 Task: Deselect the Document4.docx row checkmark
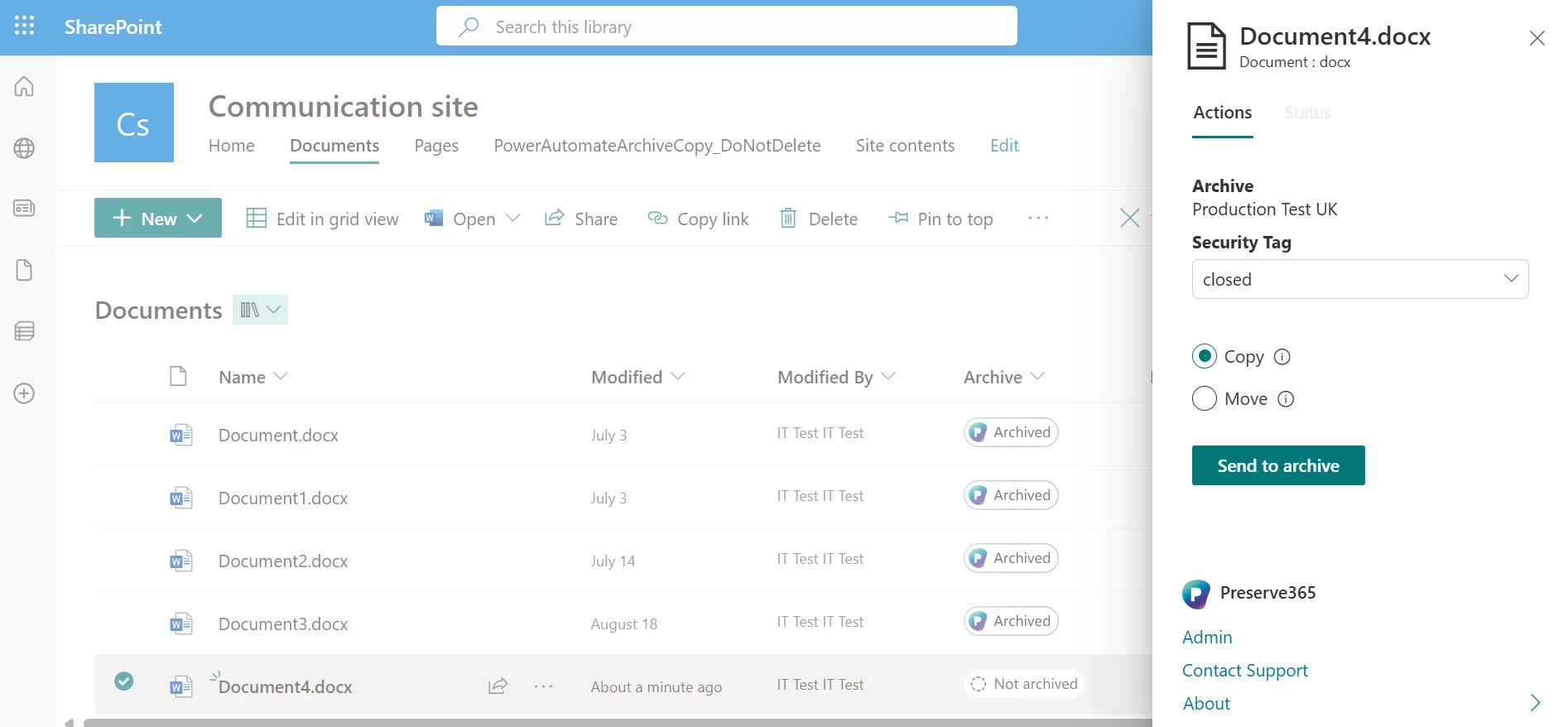124,681
